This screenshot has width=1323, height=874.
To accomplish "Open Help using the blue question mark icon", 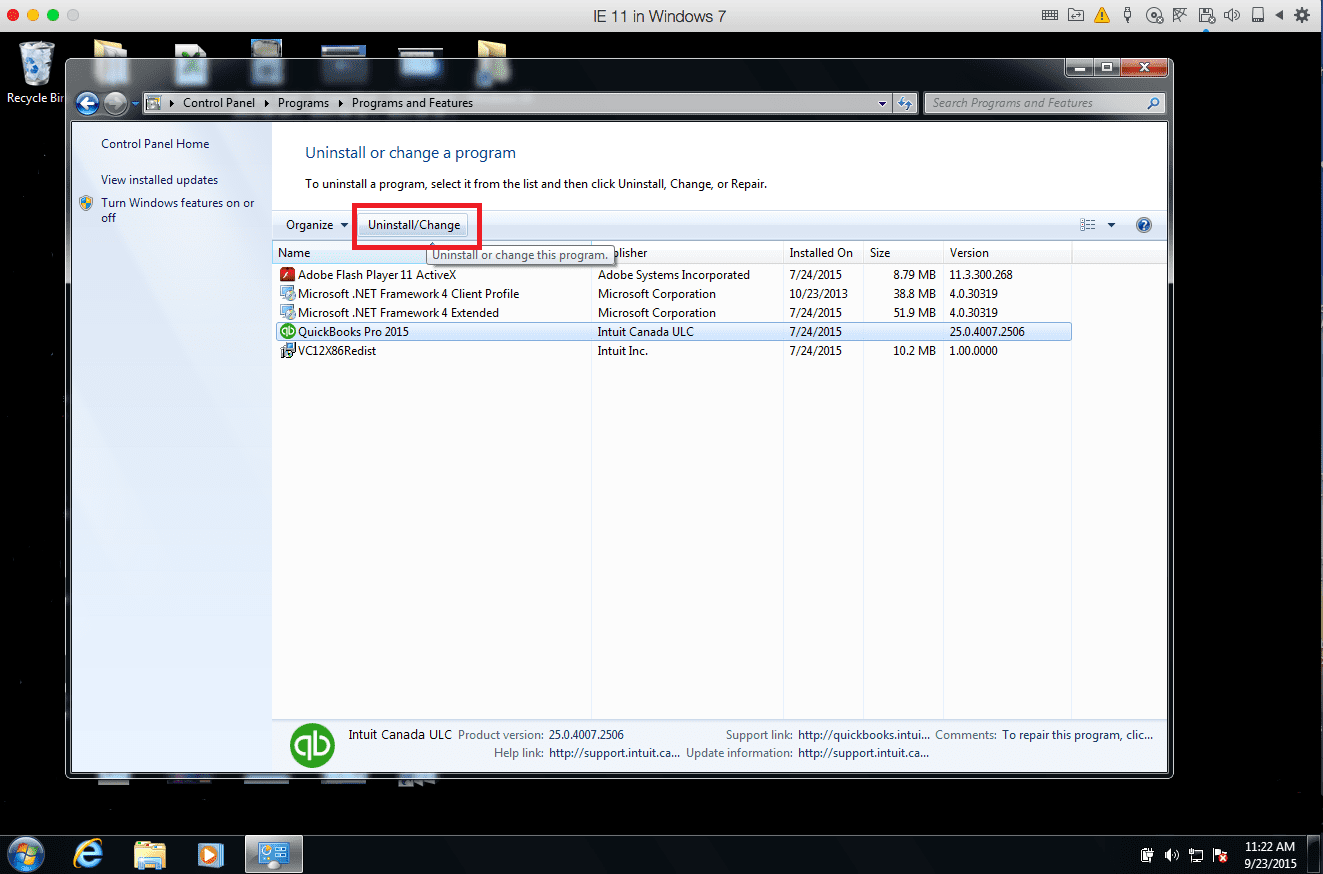I will 1143,224.
